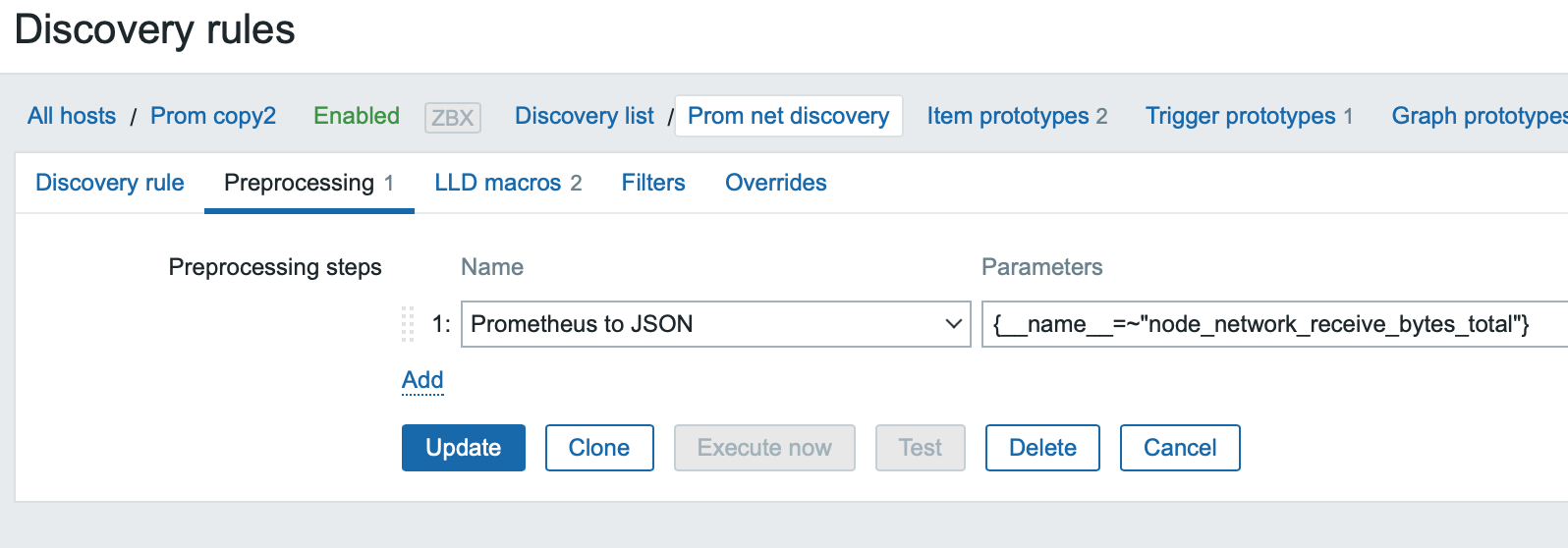This screenshot has width=1568, height=548.
Task: Click the Update button
Action: coord(463,448)
